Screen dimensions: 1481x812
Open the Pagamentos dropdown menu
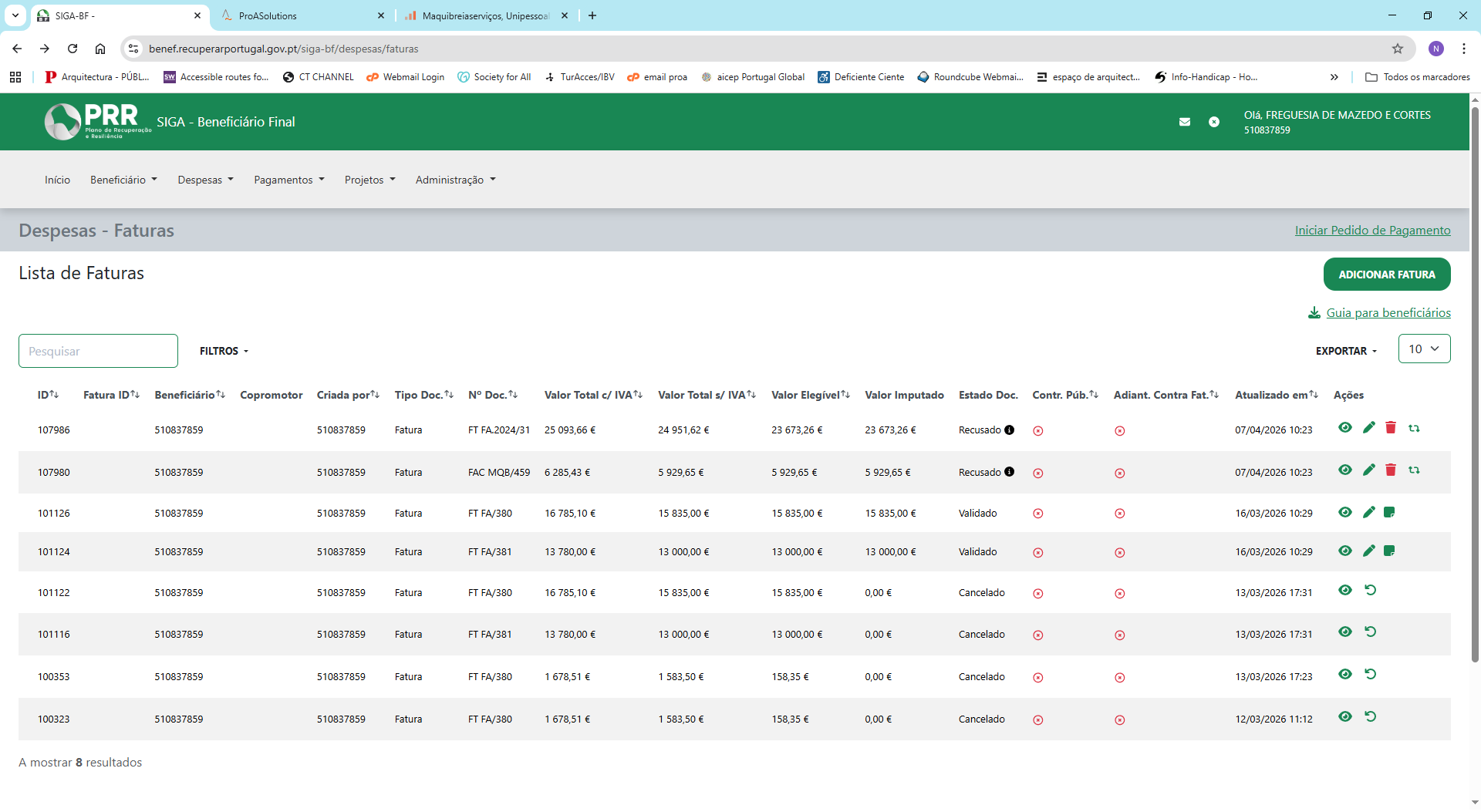pyautogui.click(x=289, y=180)
